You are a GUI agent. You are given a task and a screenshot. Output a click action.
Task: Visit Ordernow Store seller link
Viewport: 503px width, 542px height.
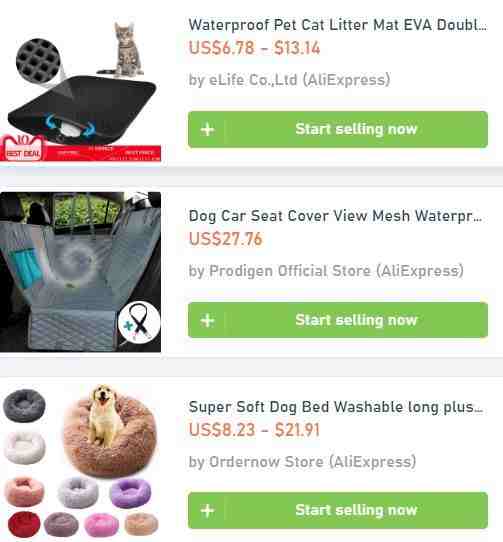pos(302,462)
